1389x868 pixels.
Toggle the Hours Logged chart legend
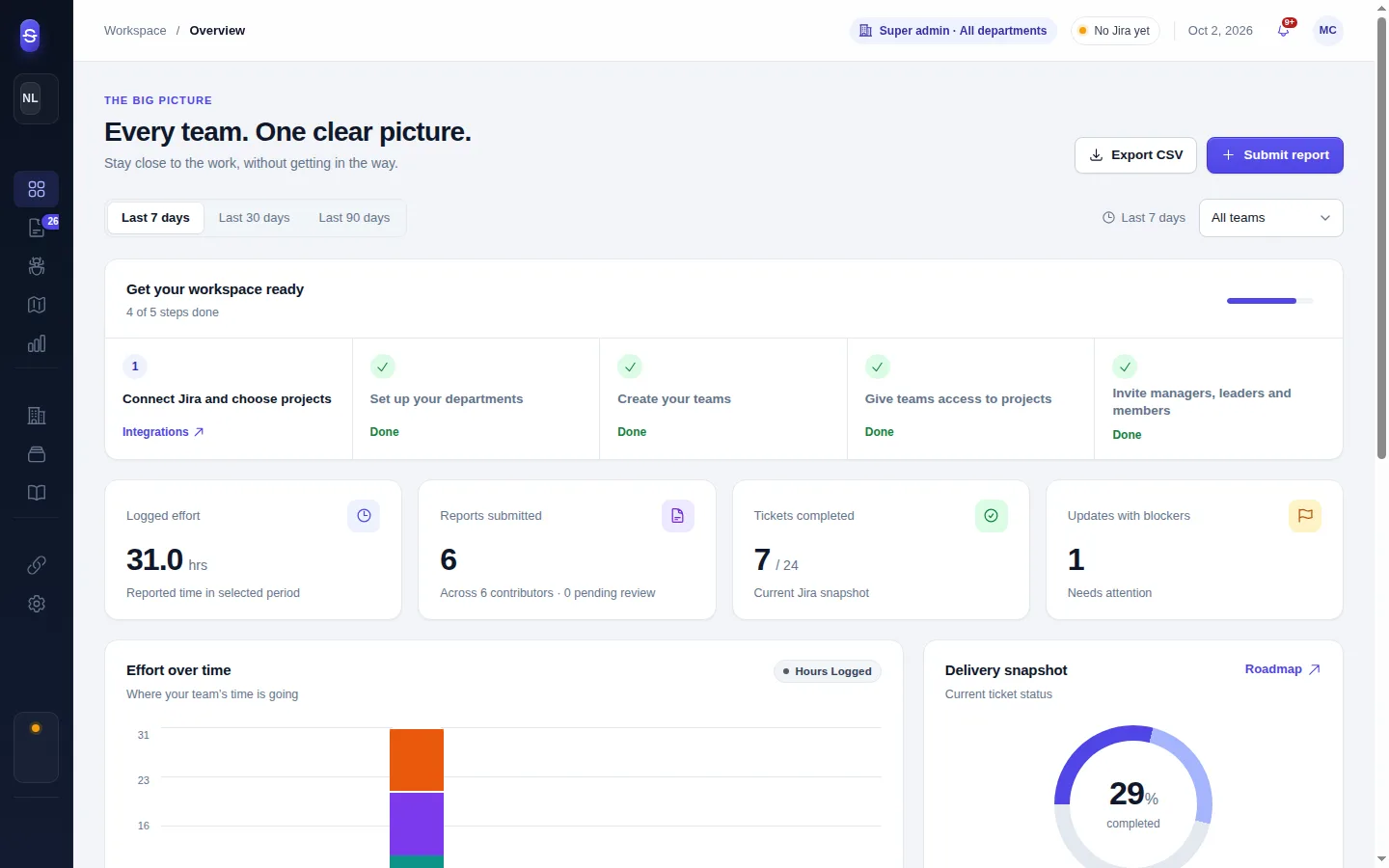pyautogui.click(x=828, y=671)
